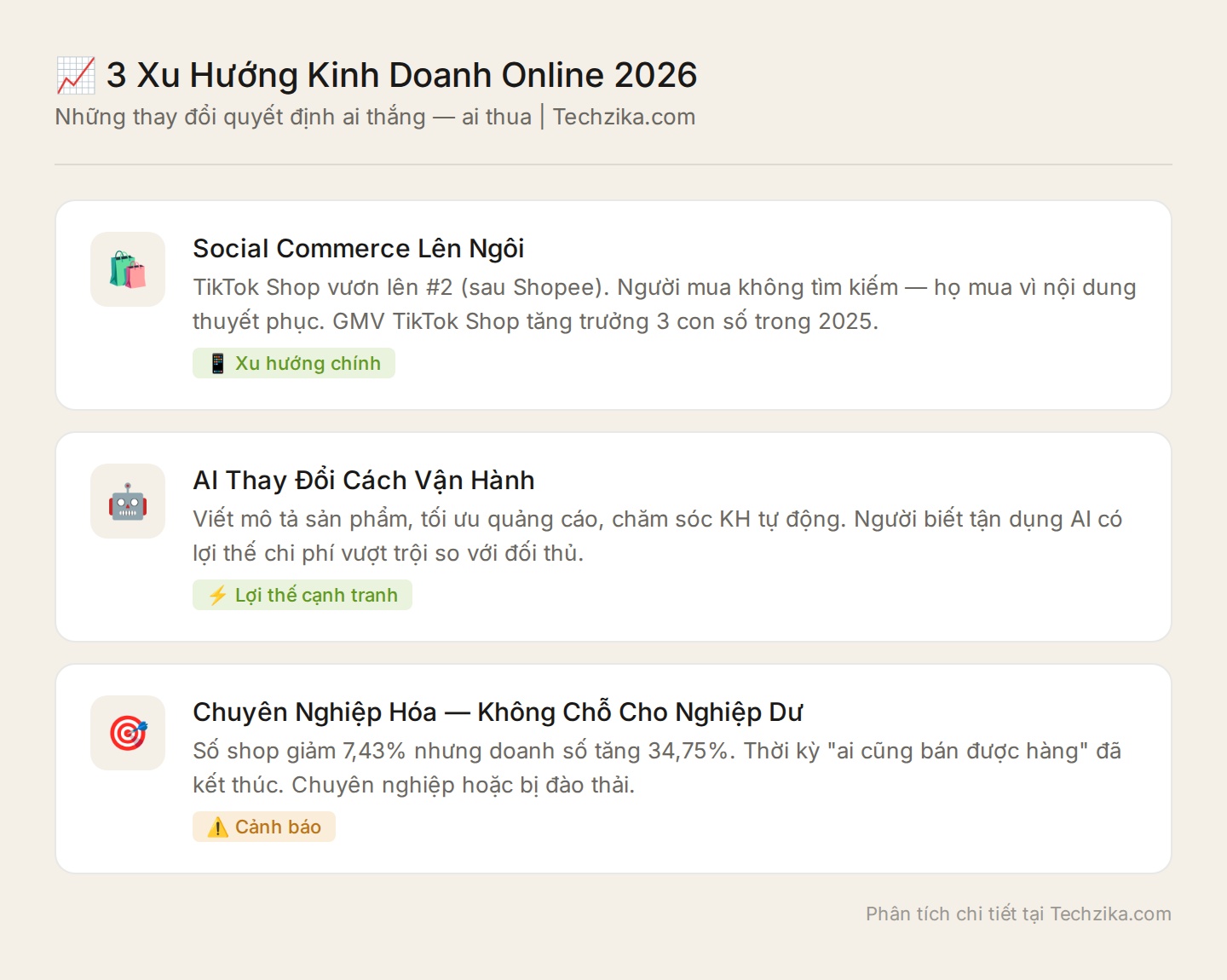Click the shopping bags icon
This screenshot has height=980, width=1227.
point(128,269)
